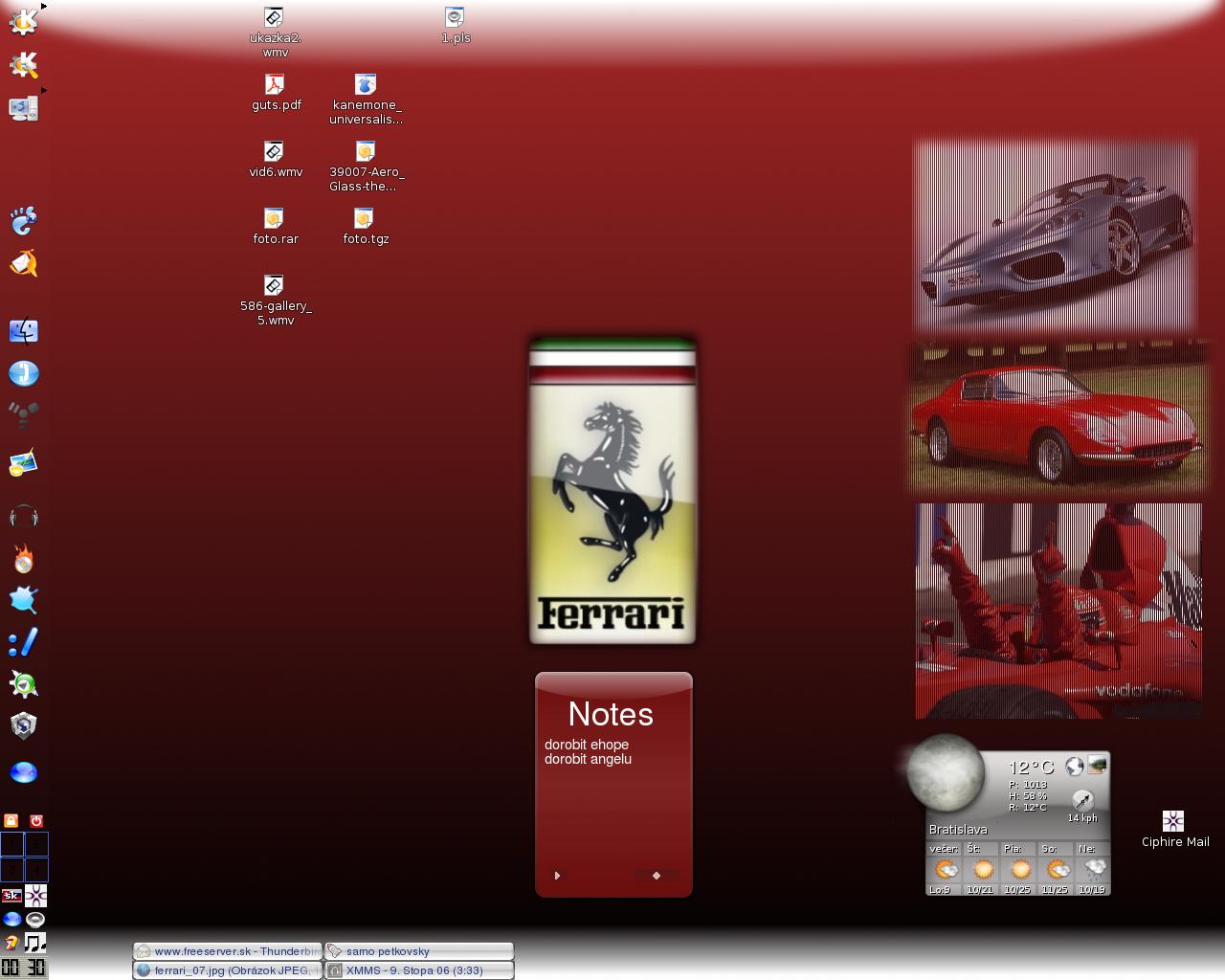
Task: Select the 'dorobit ehope' note line
Action: tap(587, 745)
